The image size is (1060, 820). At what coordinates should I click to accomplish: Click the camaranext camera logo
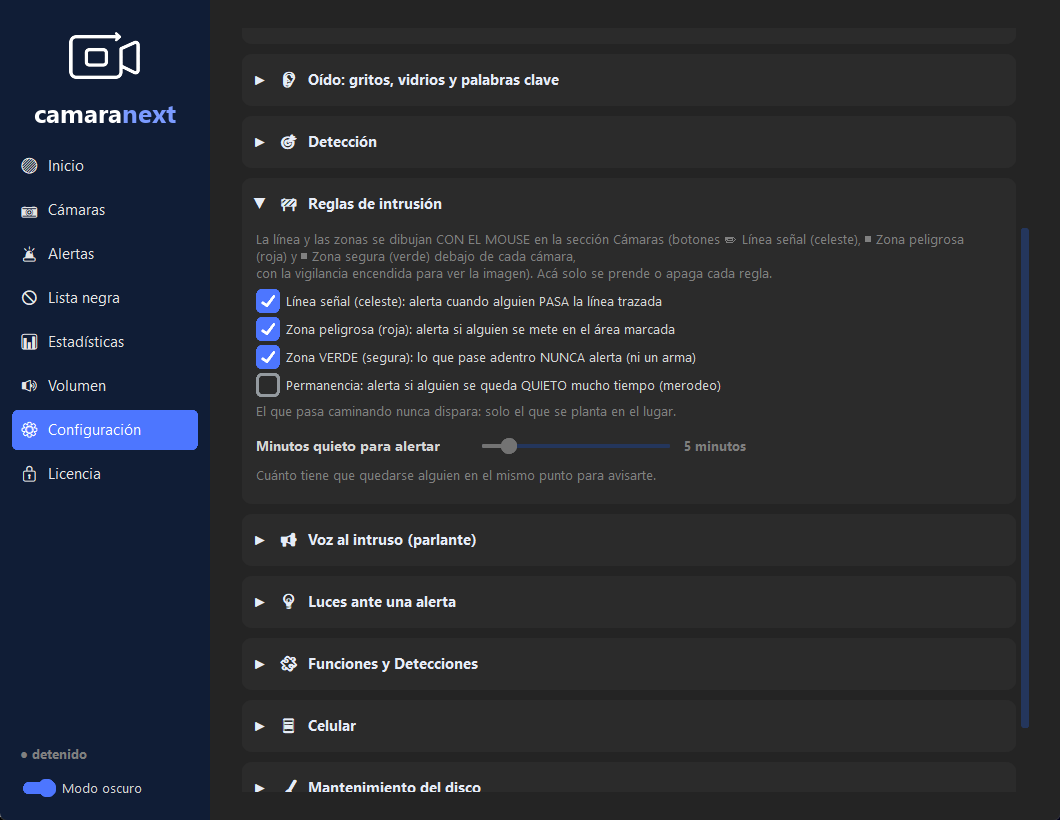pos(105,55)
